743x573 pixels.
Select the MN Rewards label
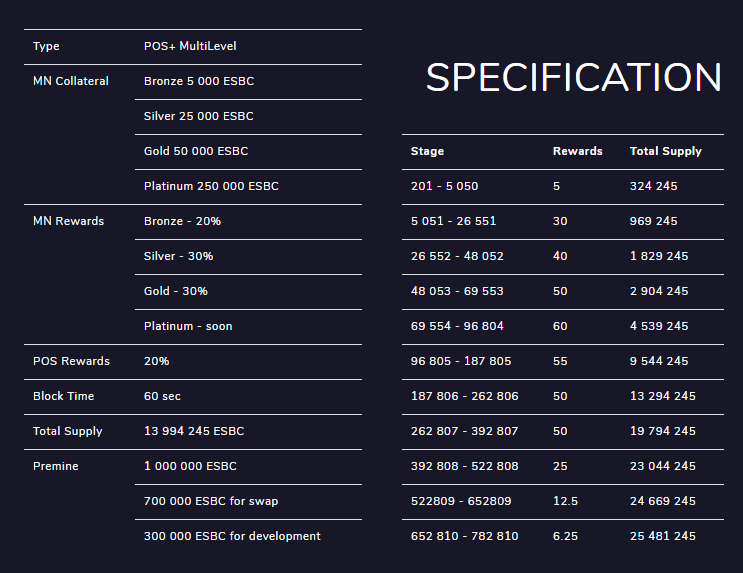(x=68, y=221)
